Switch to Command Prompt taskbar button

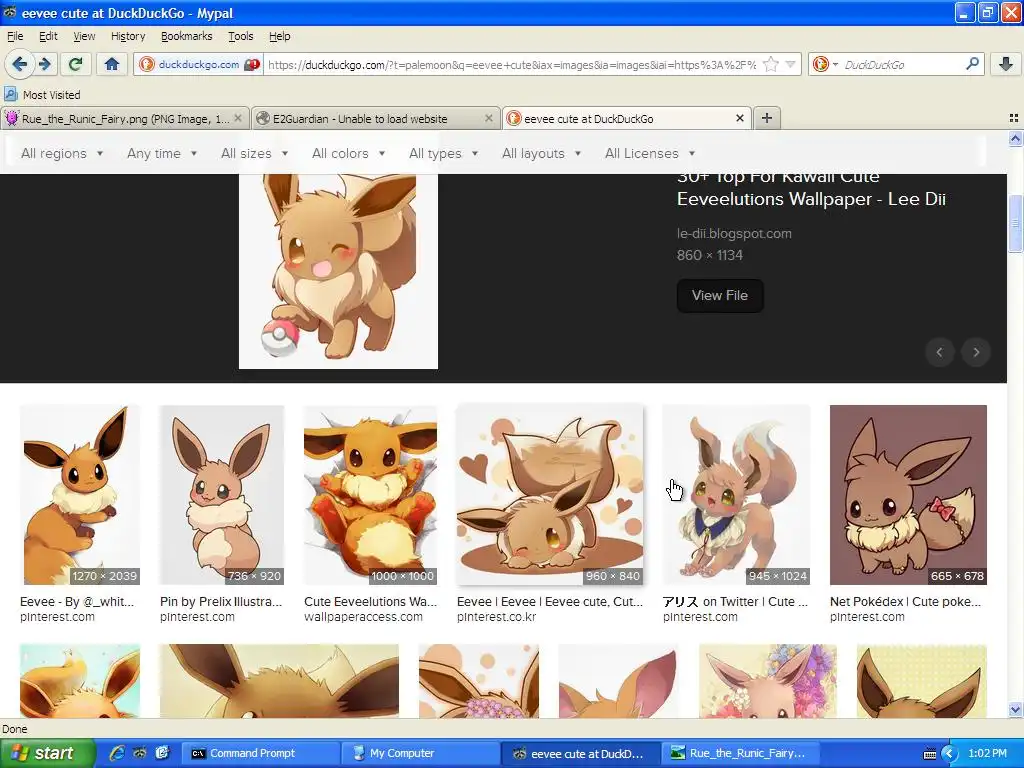pyautogui.click(x=259, y=753)
